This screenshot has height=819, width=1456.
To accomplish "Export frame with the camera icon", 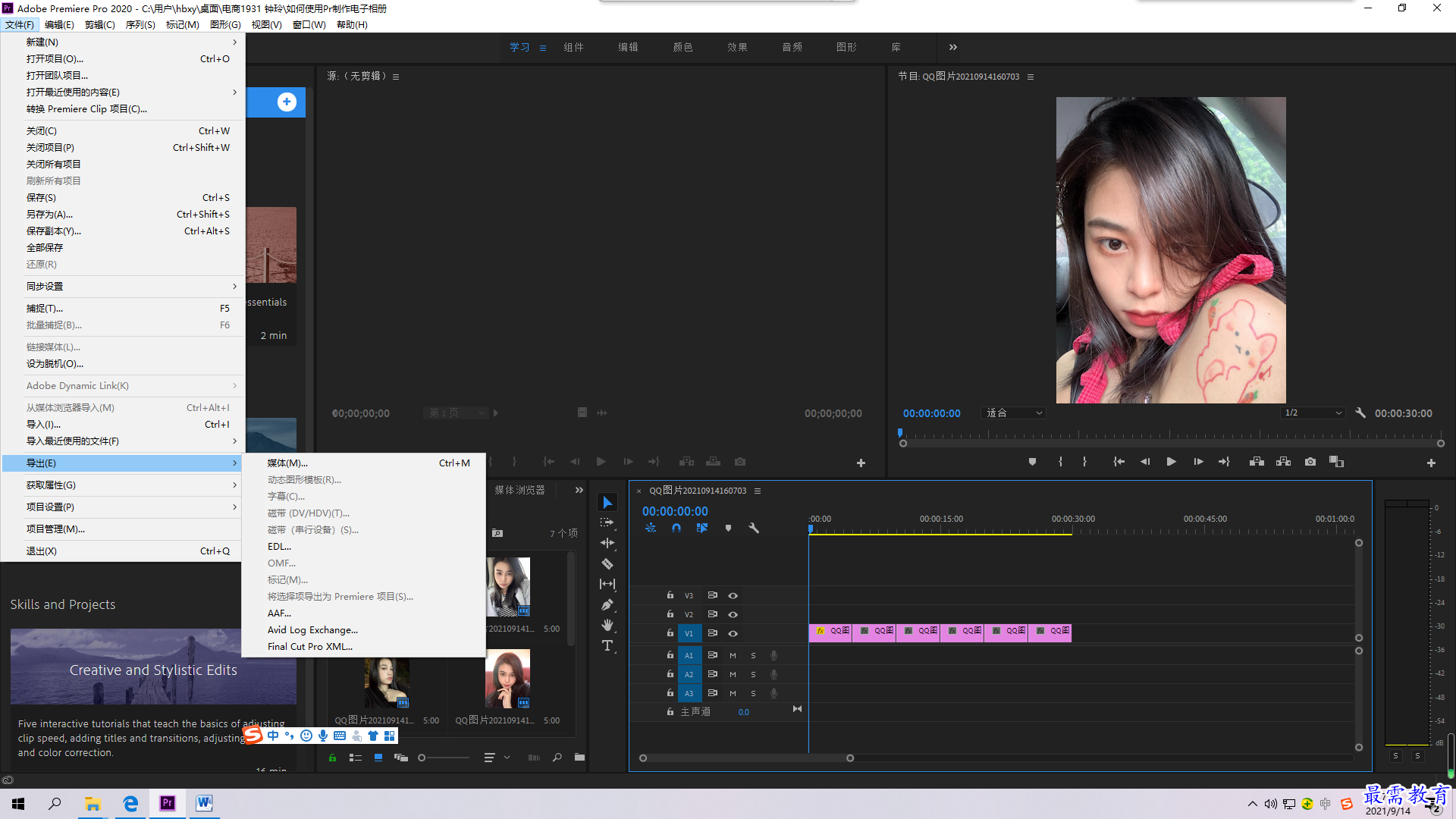I will [1310, 462].
